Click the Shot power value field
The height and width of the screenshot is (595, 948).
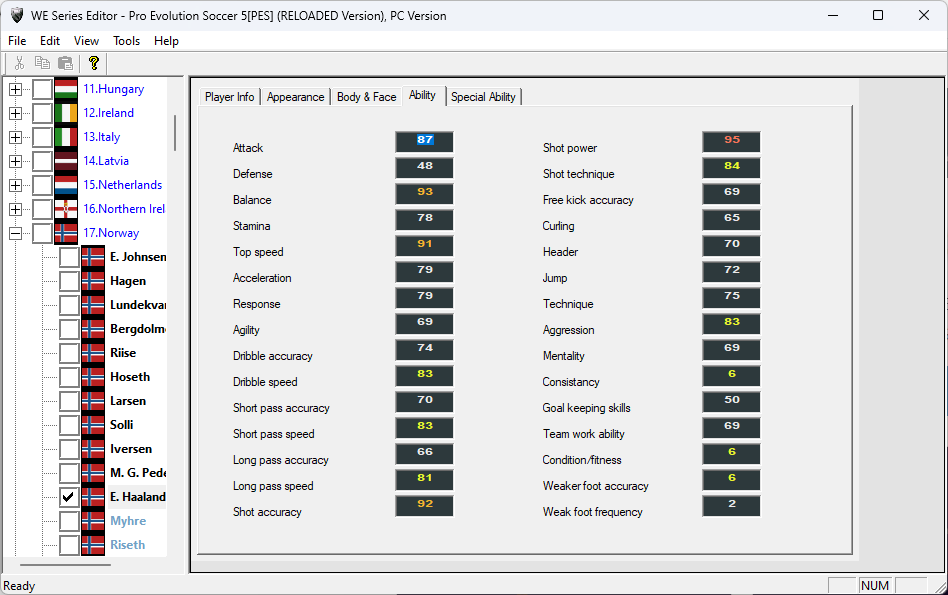pos(732,141)
